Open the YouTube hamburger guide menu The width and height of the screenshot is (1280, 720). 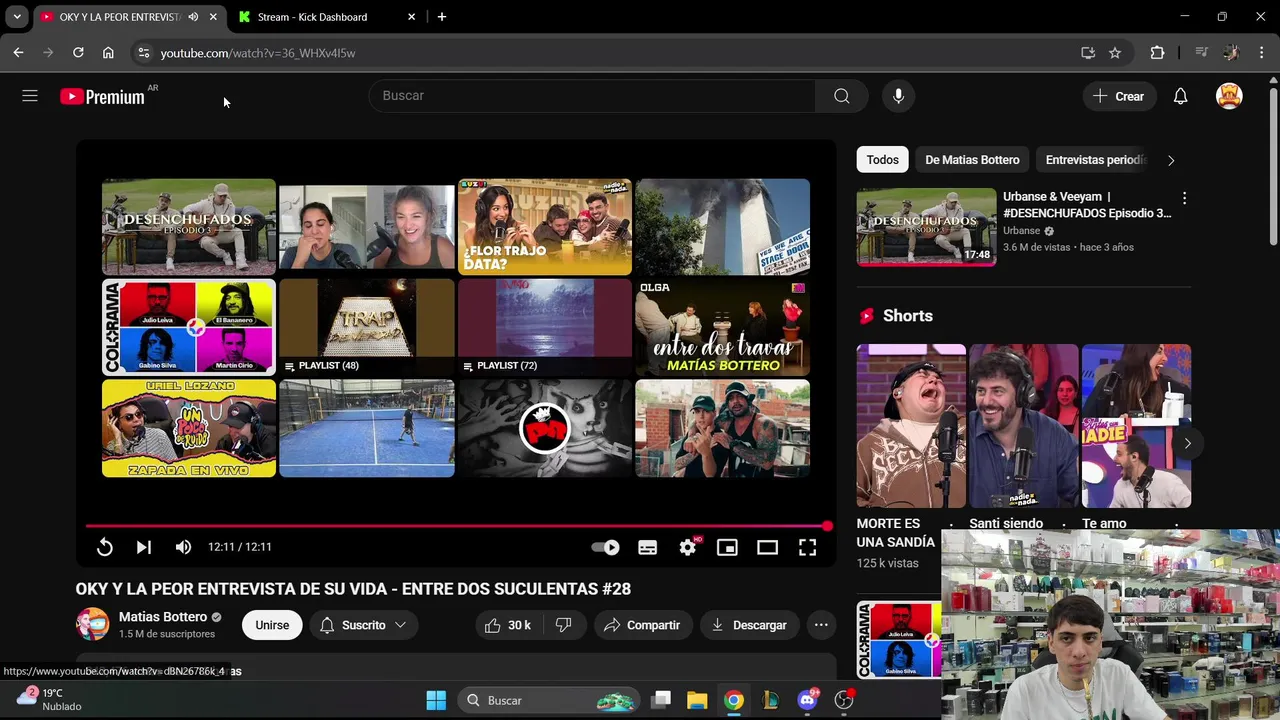(30, 96)
